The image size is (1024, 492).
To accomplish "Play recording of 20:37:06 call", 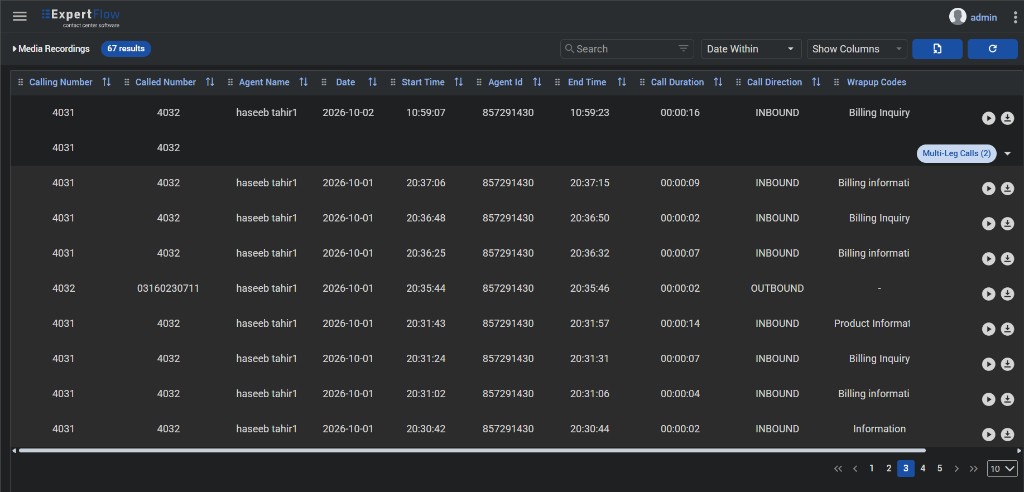I will click(989, 188).
